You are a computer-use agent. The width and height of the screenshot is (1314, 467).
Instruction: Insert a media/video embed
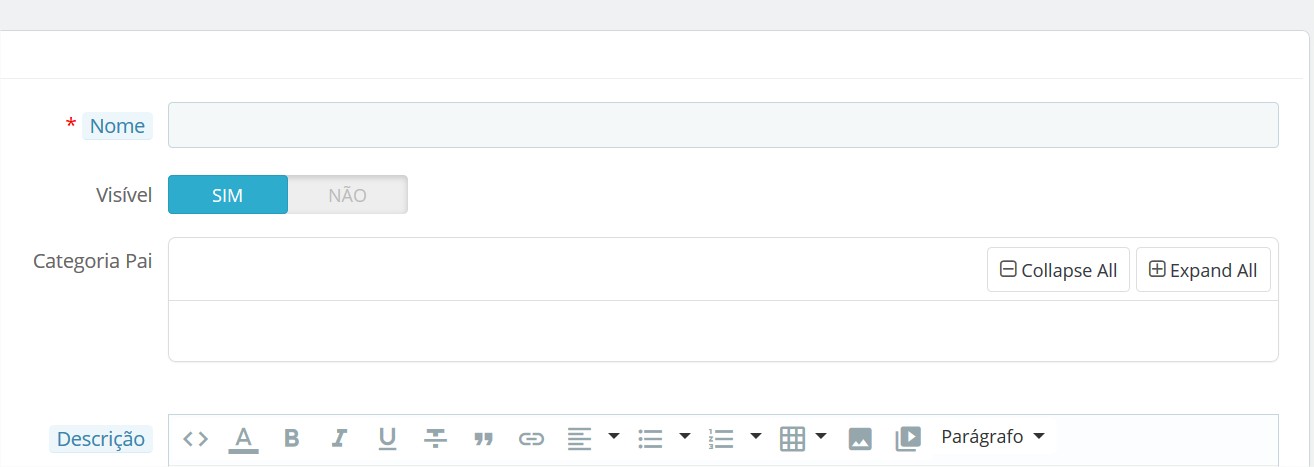tap(908, 438)
